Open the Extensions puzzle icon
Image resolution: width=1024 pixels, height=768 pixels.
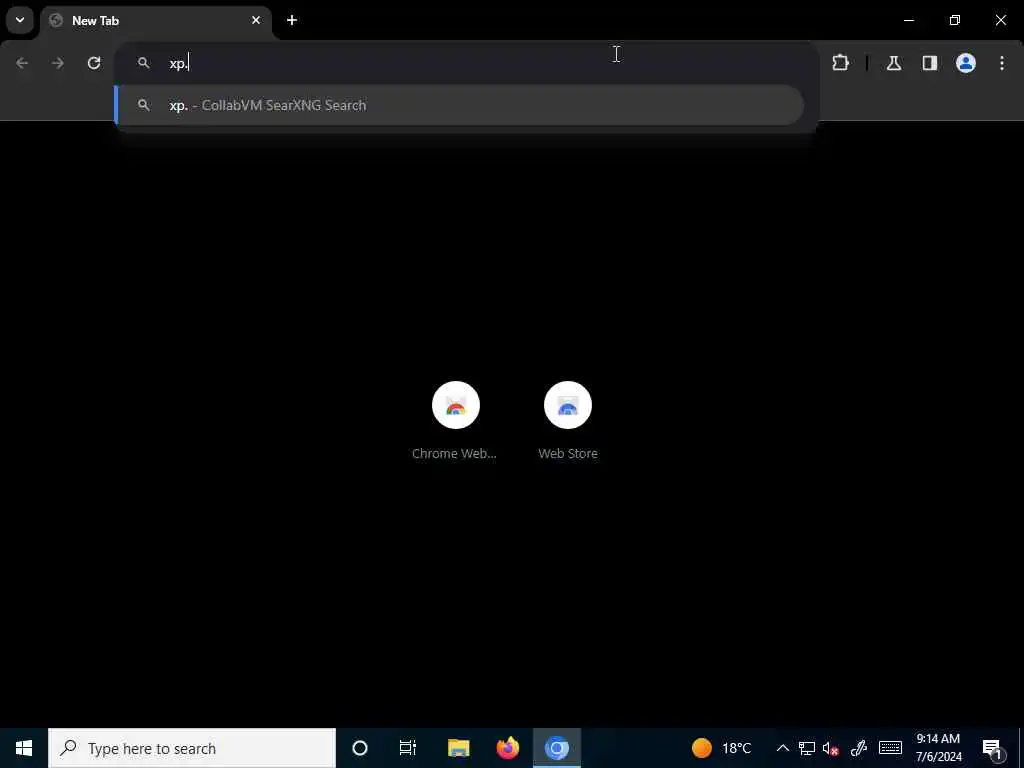[x=840, y=63]
